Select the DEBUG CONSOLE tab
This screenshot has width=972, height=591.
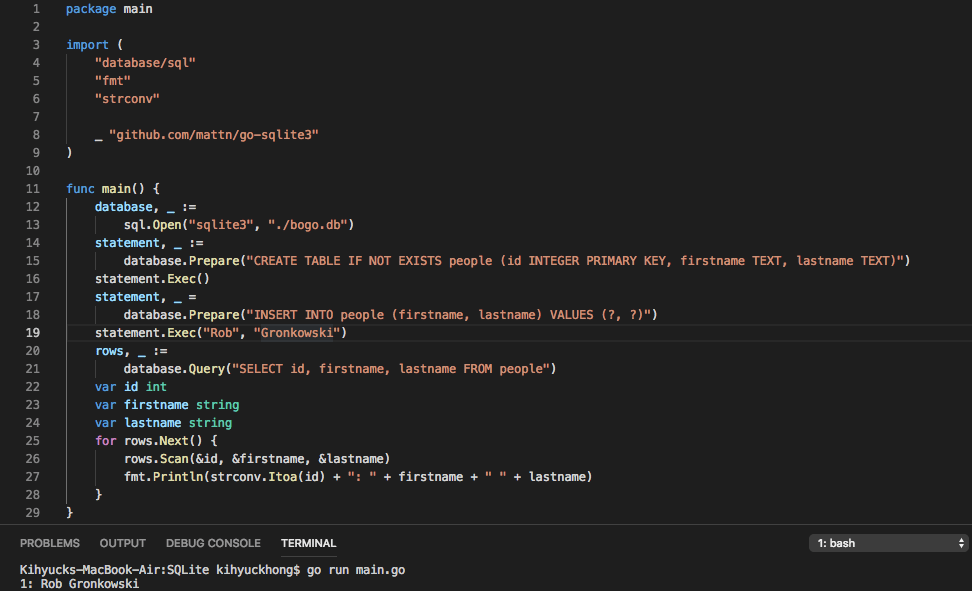click(x=213, y=543)
